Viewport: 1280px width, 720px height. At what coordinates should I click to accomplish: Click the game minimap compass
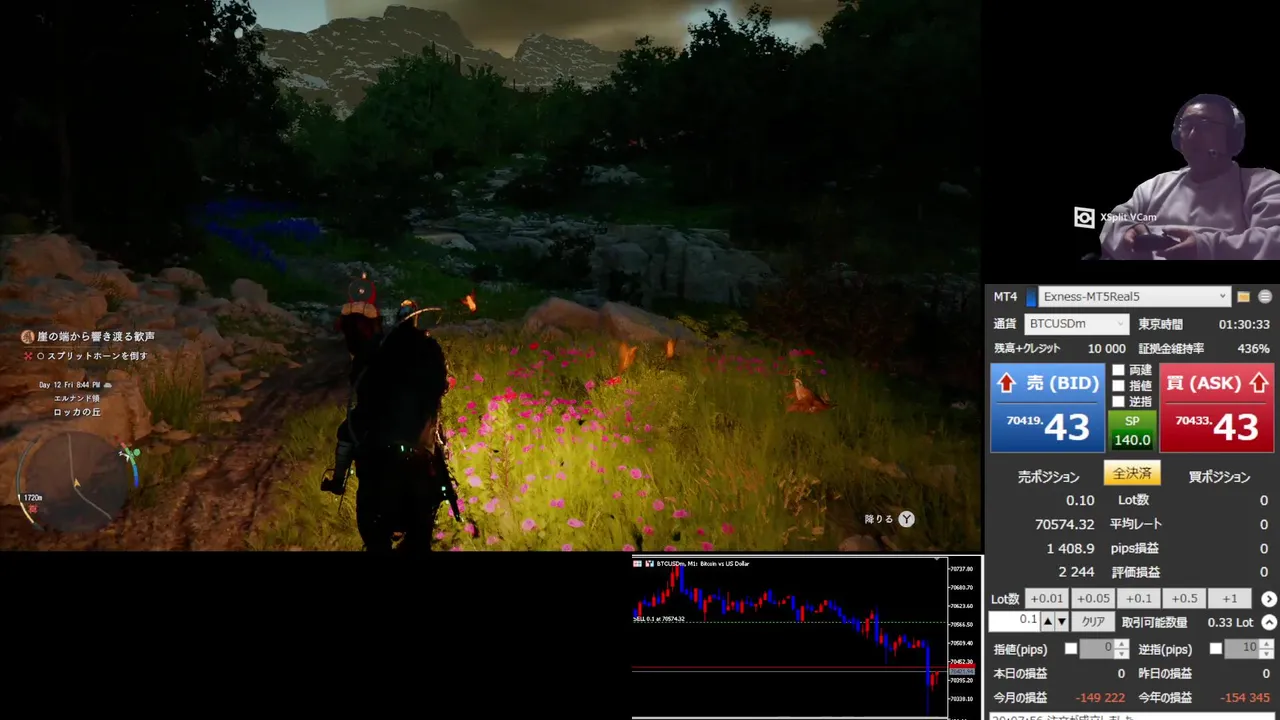click(76, 483)
